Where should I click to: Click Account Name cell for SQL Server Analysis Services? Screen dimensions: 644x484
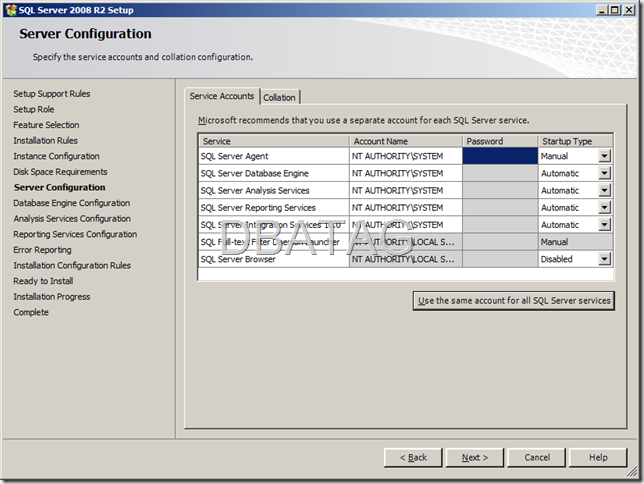tap(406, 191)
